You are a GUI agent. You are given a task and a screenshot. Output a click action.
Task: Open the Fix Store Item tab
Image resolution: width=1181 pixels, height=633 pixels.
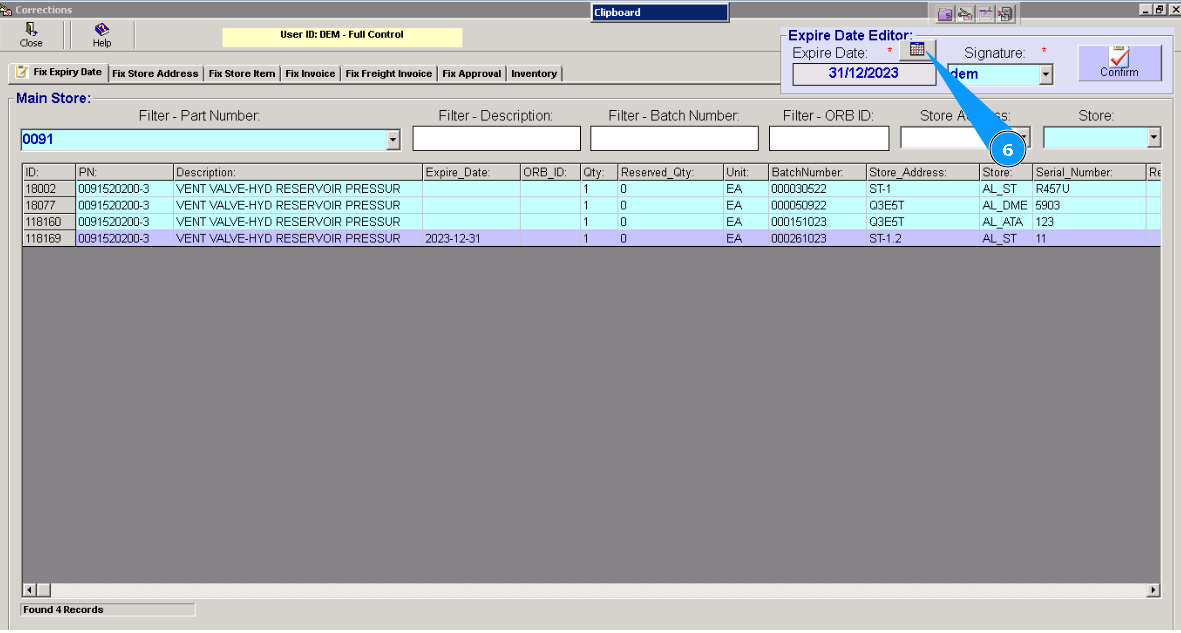click(242, 74)
